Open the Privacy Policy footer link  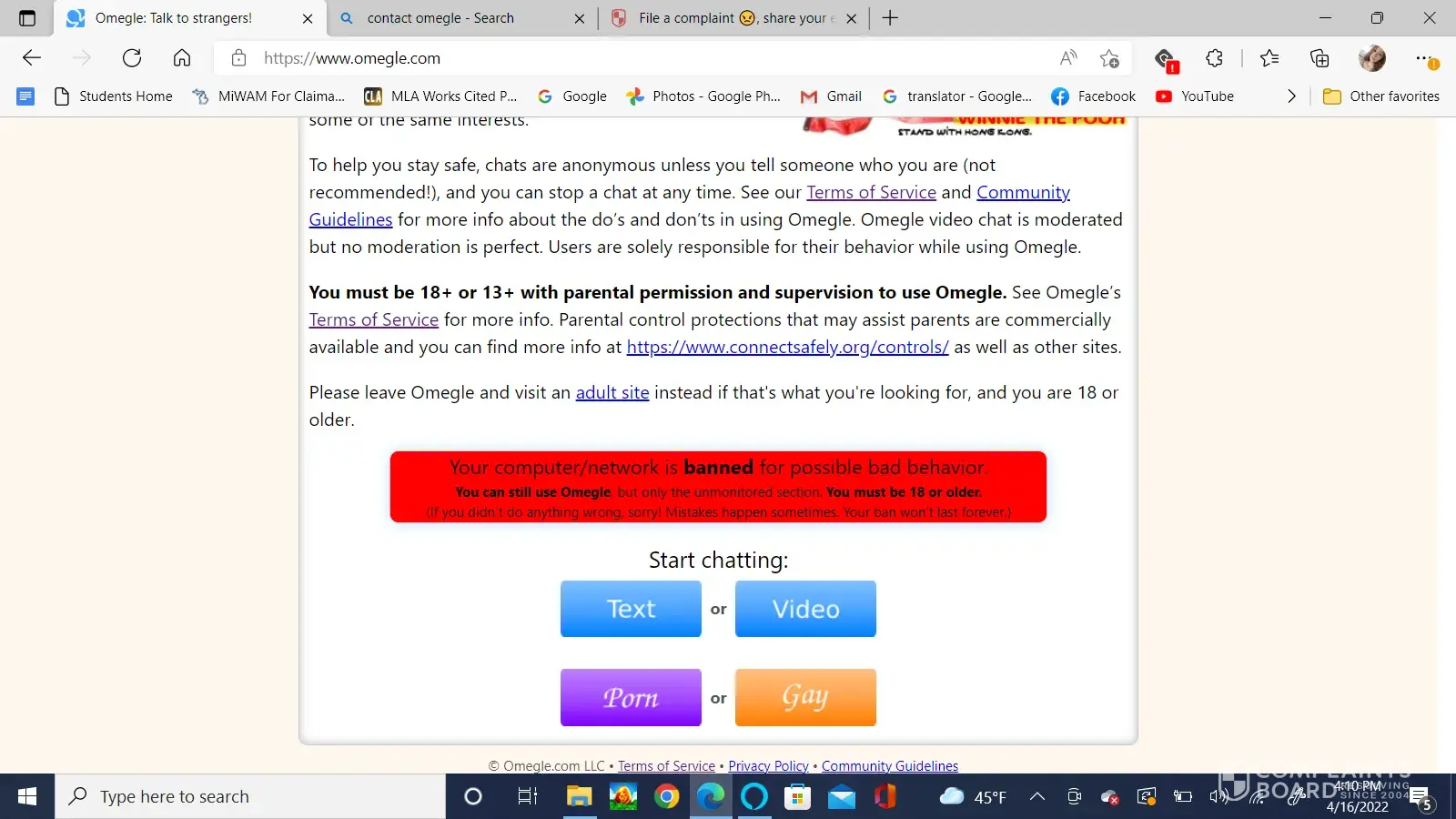pos(768,766)
